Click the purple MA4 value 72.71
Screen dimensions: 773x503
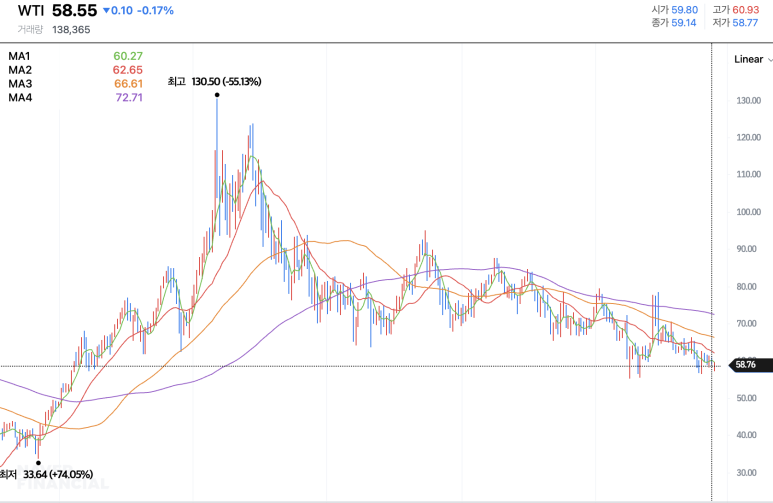(128, 98)
